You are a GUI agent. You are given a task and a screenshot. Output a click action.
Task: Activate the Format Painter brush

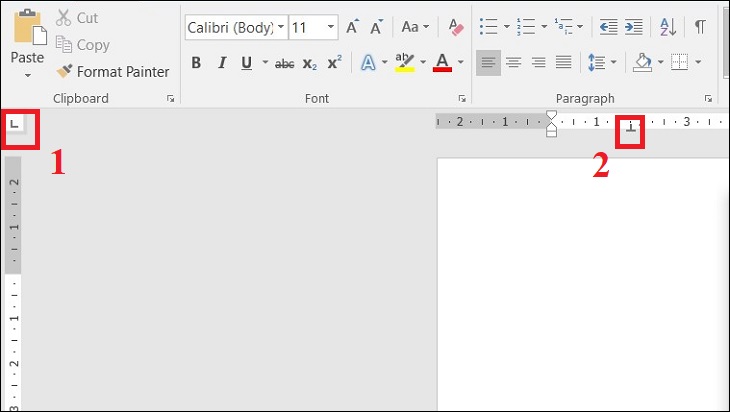pos(113,72)
